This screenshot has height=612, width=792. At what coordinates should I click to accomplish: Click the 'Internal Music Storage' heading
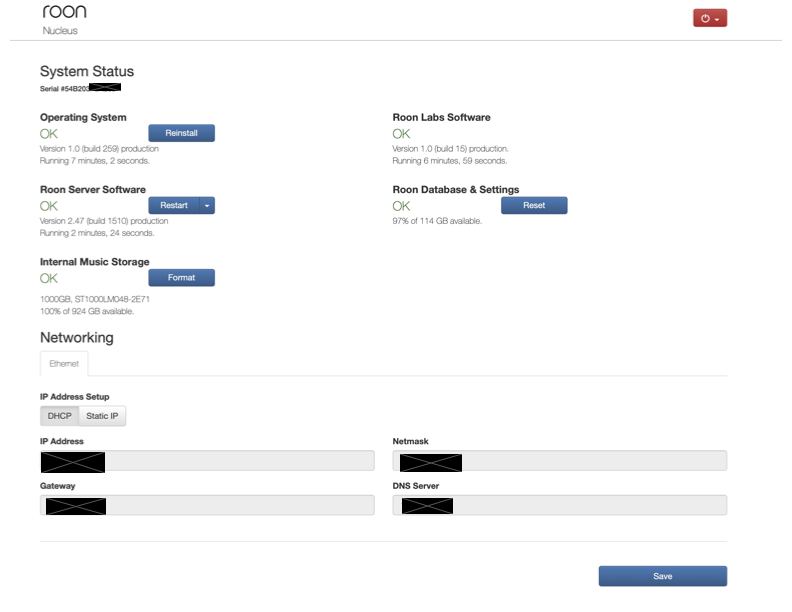(94, 262)
